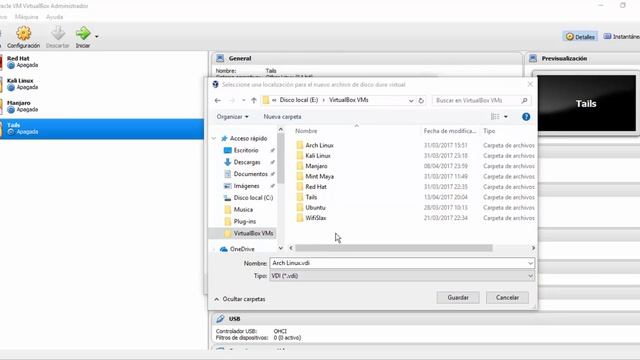The width and height of the screenshot is (640, 360).
Task: Click the Nombre filename field
Action: point(402,263)
